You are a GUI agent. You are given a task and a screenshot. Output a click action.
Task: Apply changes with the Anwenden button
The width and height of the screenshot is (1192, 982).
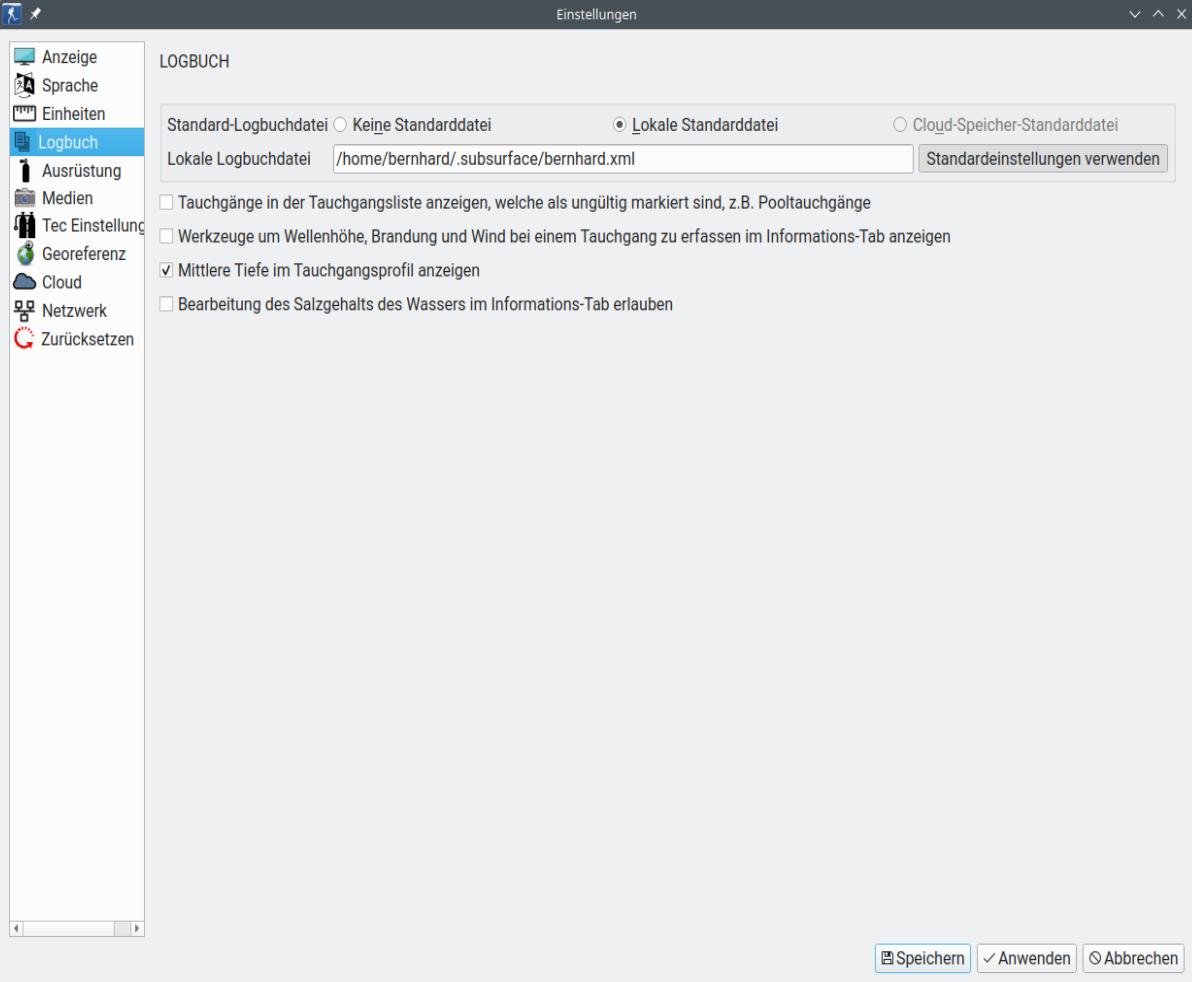point(1025,958)
